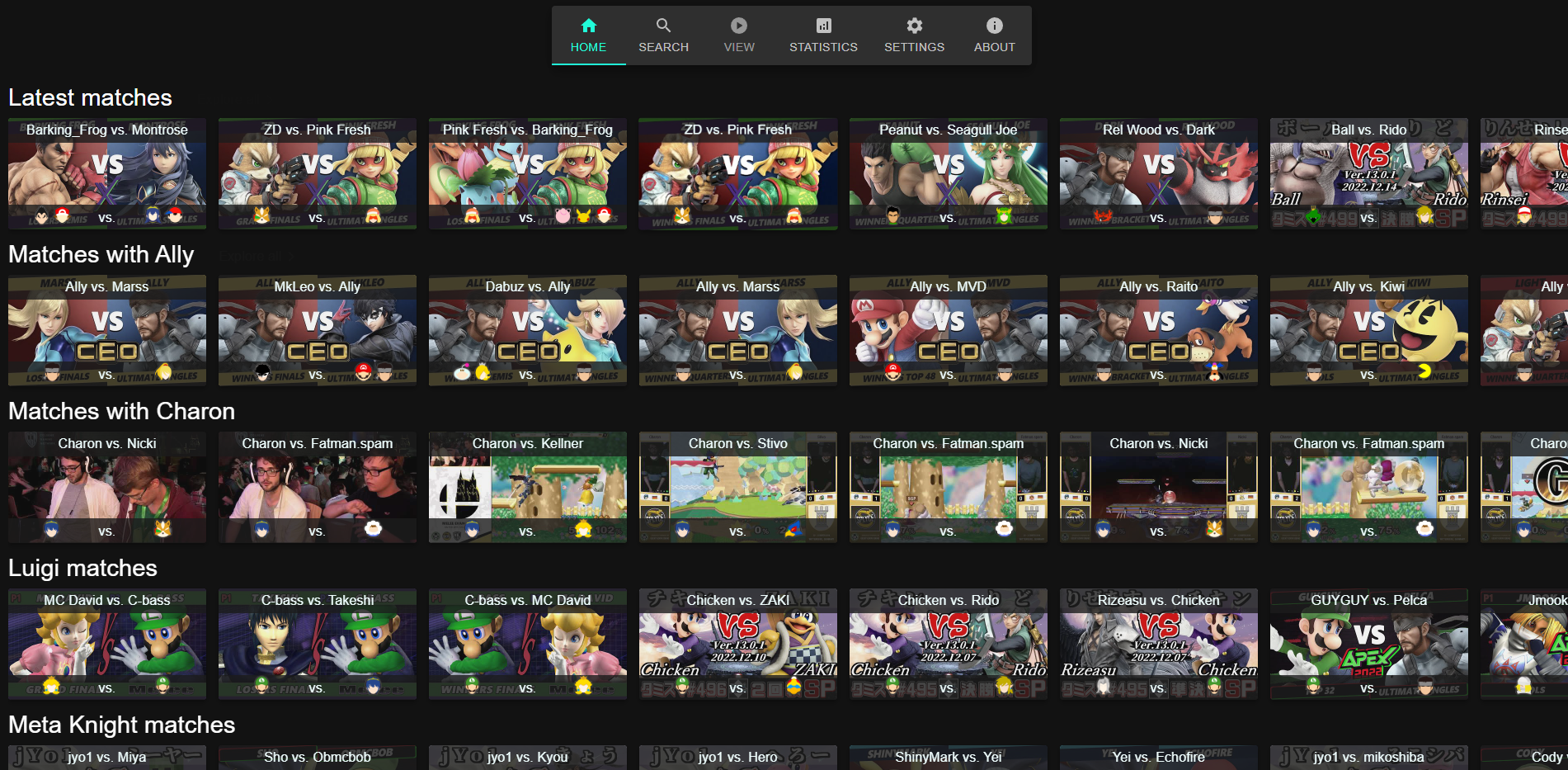Click the Matches with Ally heading
1568x770 pixels.
coord(101,255)
